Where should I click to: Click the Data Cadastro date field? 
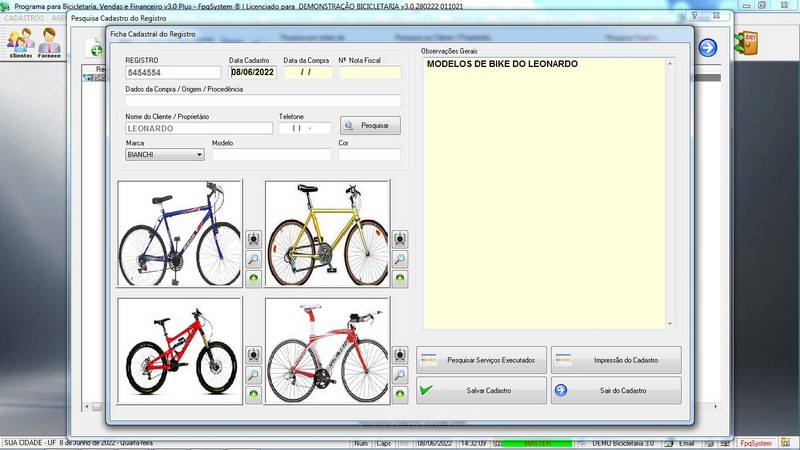coord(253,72)
